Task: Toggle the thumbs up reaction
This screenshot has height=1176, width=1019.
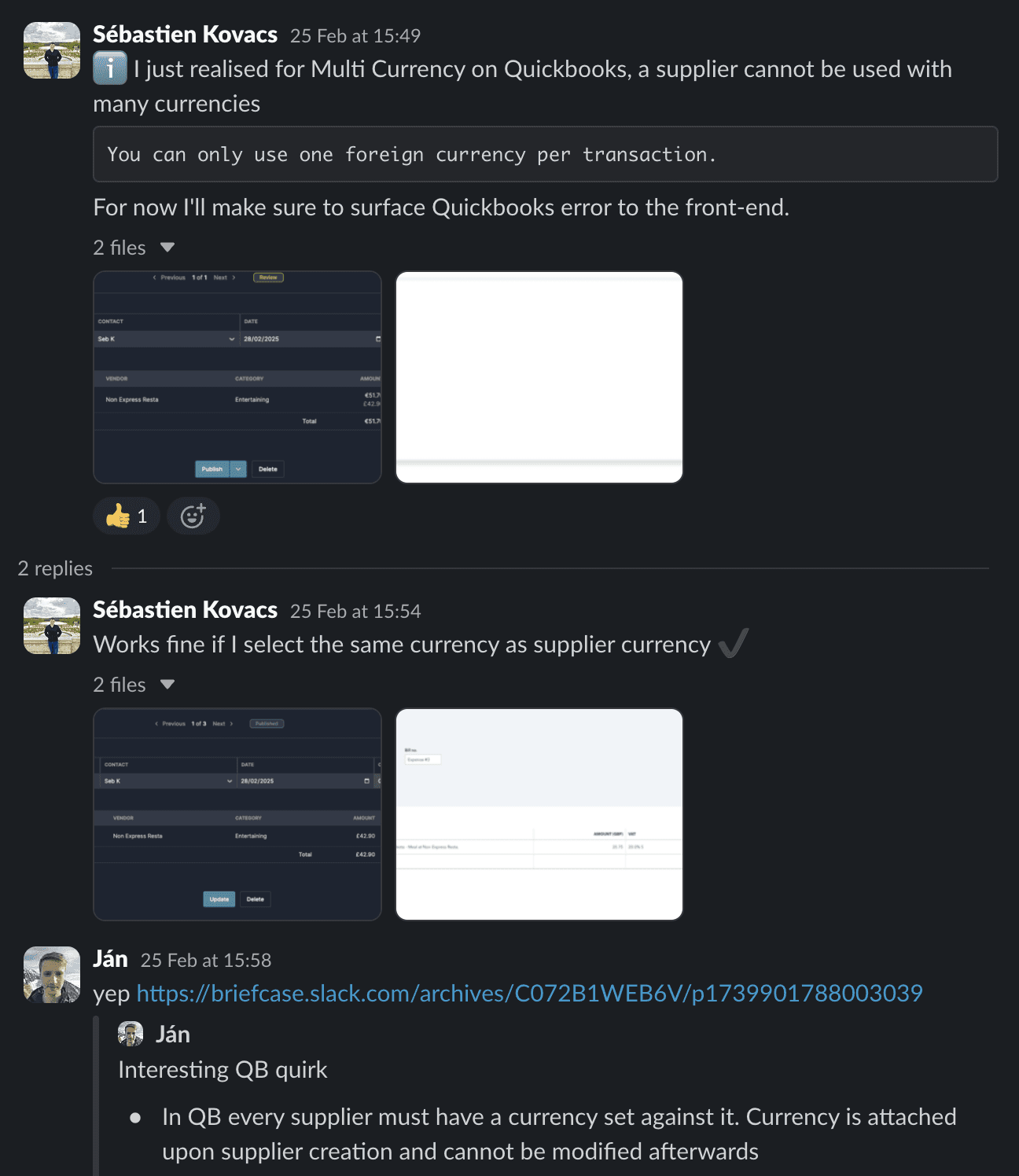Action: 127,516
